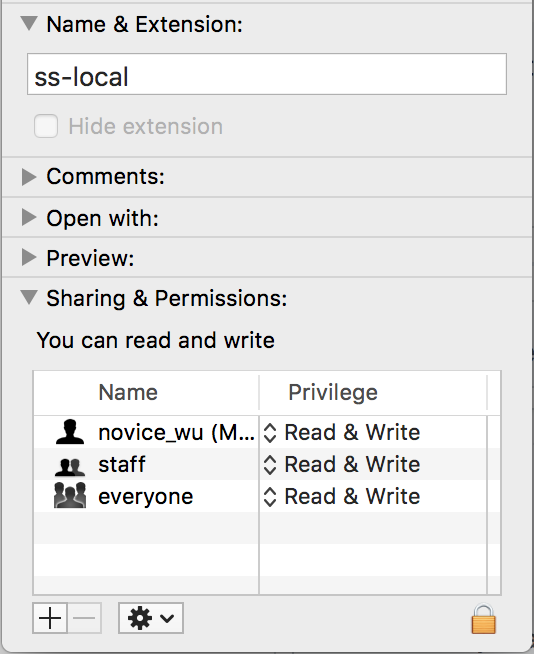Expand the Preview section
The height and width of the screenshot is (654, 534).
[x=29, y=257]
